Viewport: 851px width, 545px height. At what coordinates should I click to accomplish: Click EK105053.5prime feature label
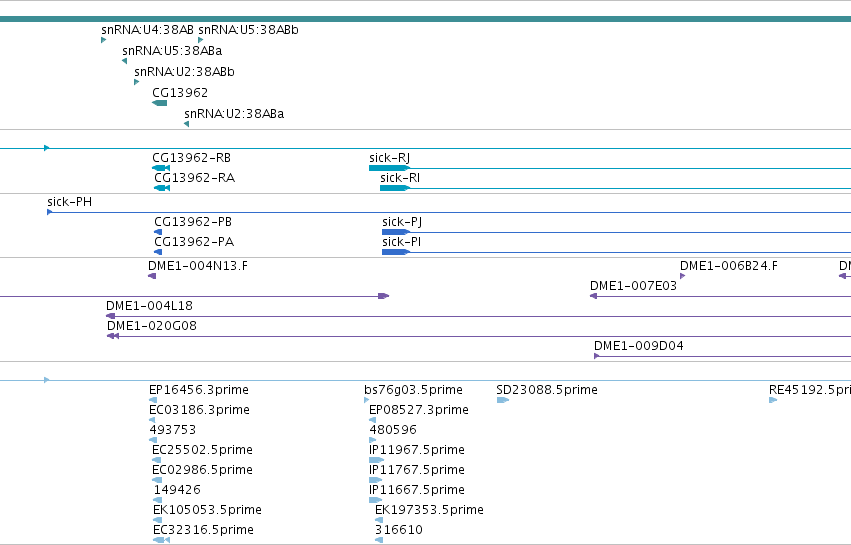(207, 510)
